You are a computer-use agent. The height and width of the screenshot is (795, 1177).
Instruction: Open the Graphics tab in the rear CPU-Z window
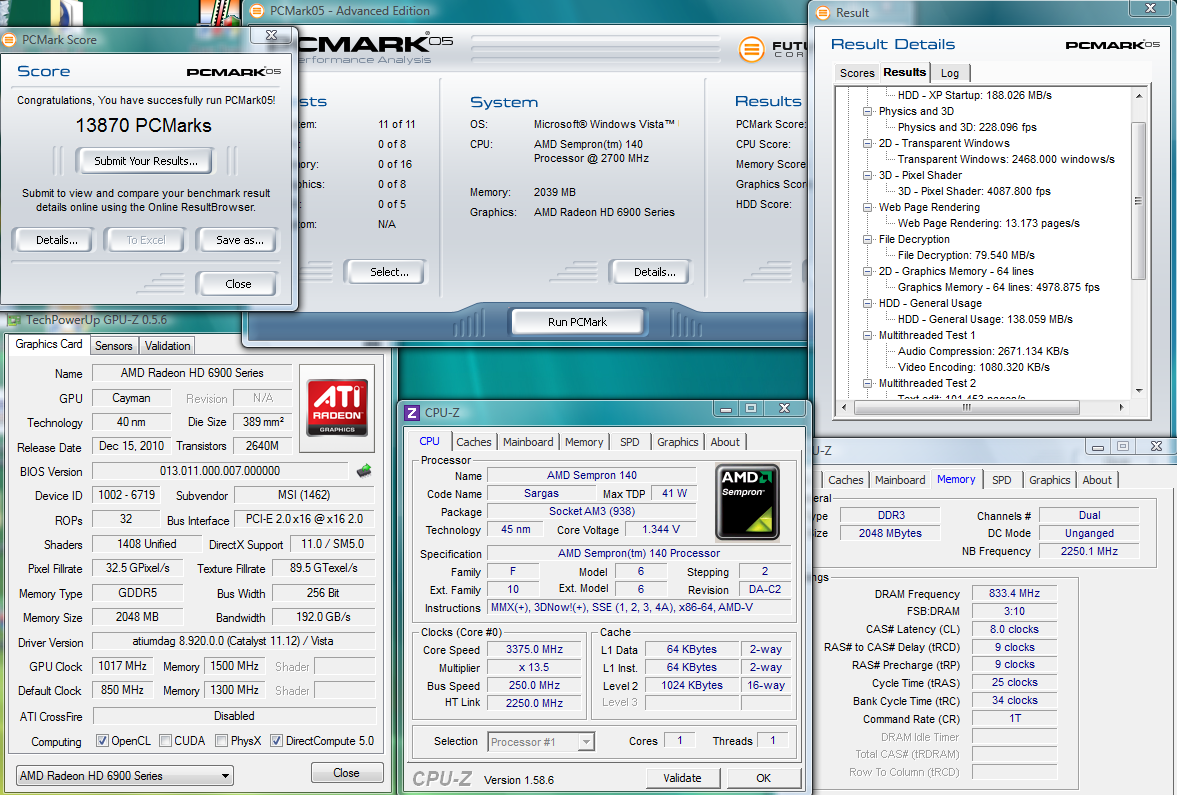click(1049, 480)
